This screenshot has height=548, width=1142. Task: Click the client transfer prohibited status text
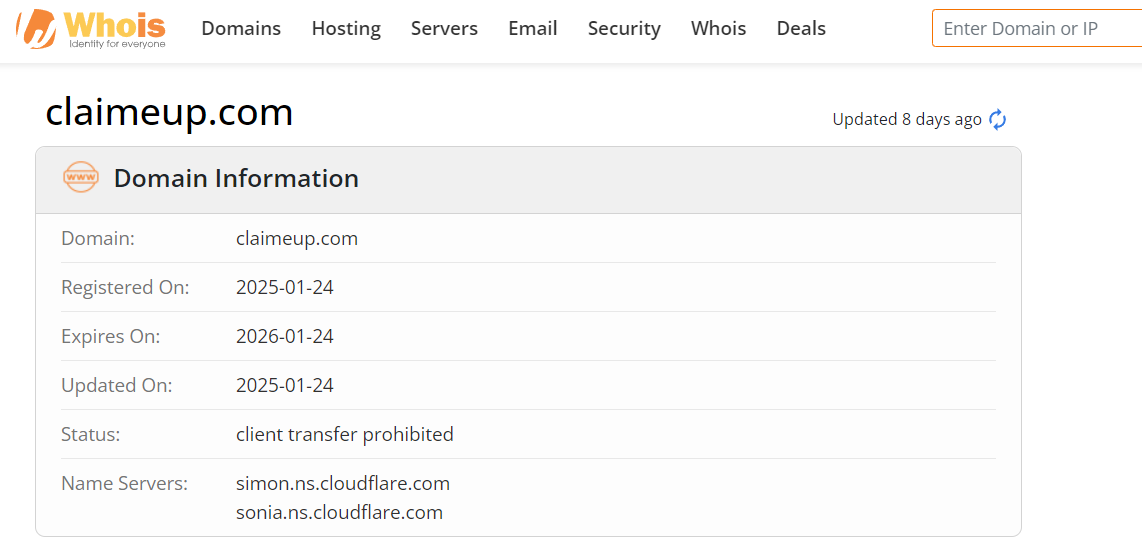click(x=345, y=435)
